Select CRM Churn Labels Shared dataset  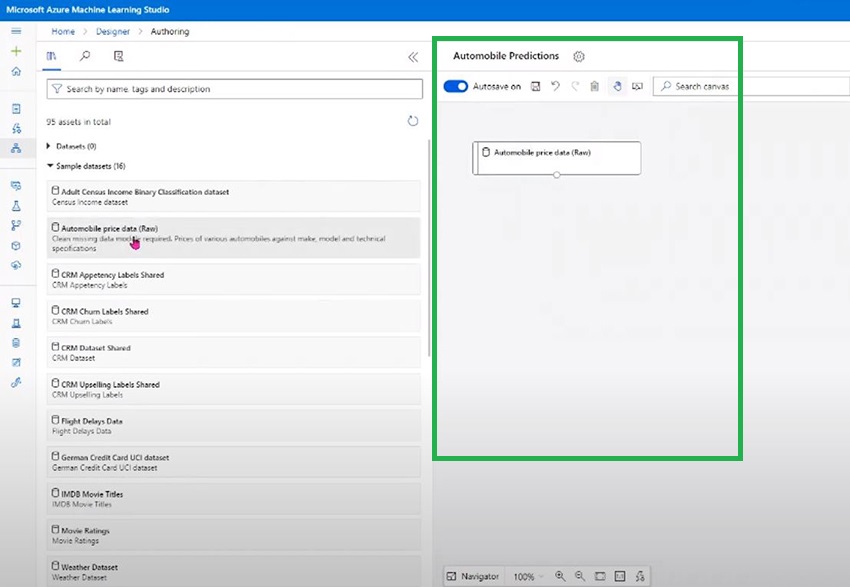pyautogui.click(x=234, y=315)
